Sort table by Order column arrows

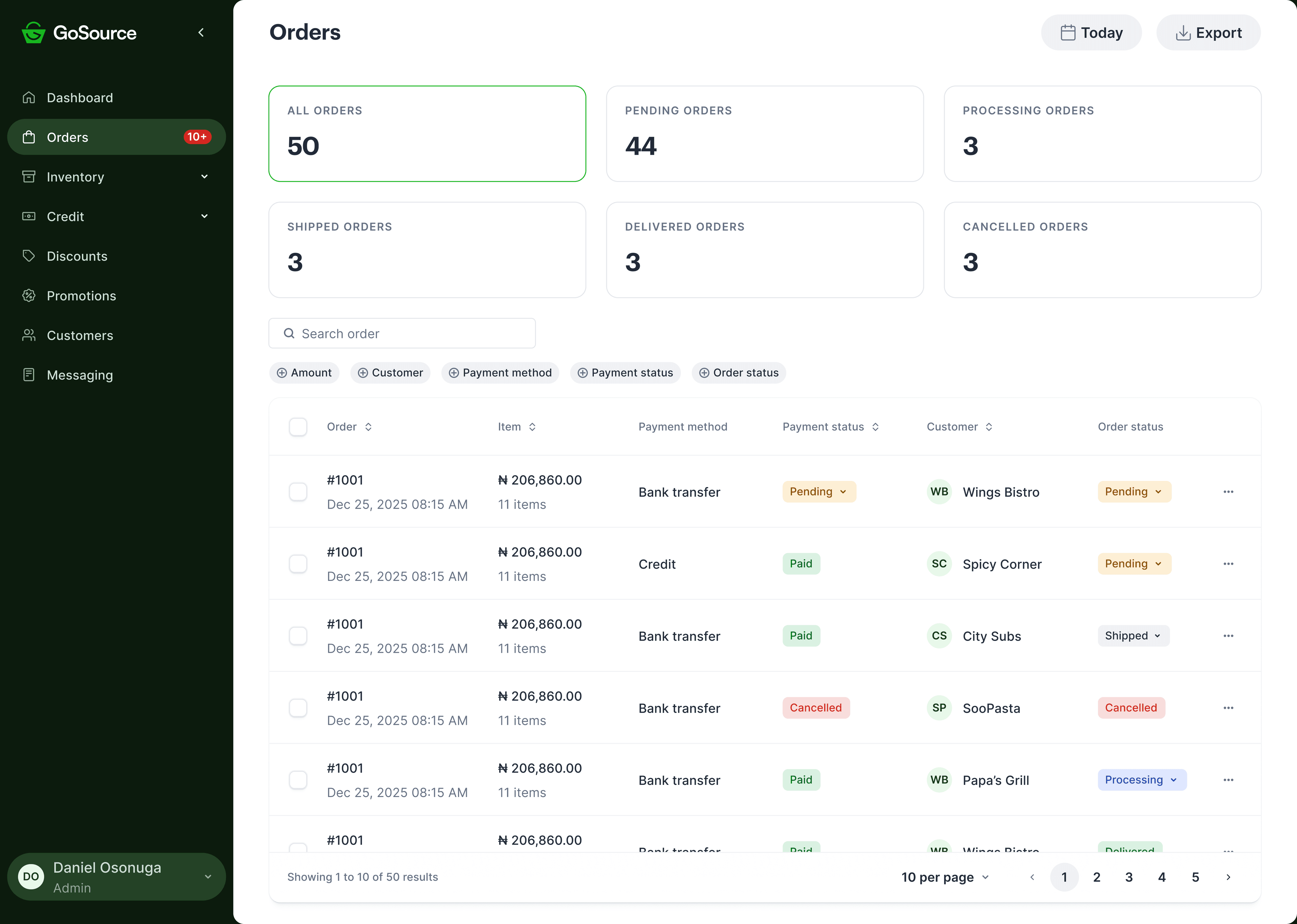368,427
